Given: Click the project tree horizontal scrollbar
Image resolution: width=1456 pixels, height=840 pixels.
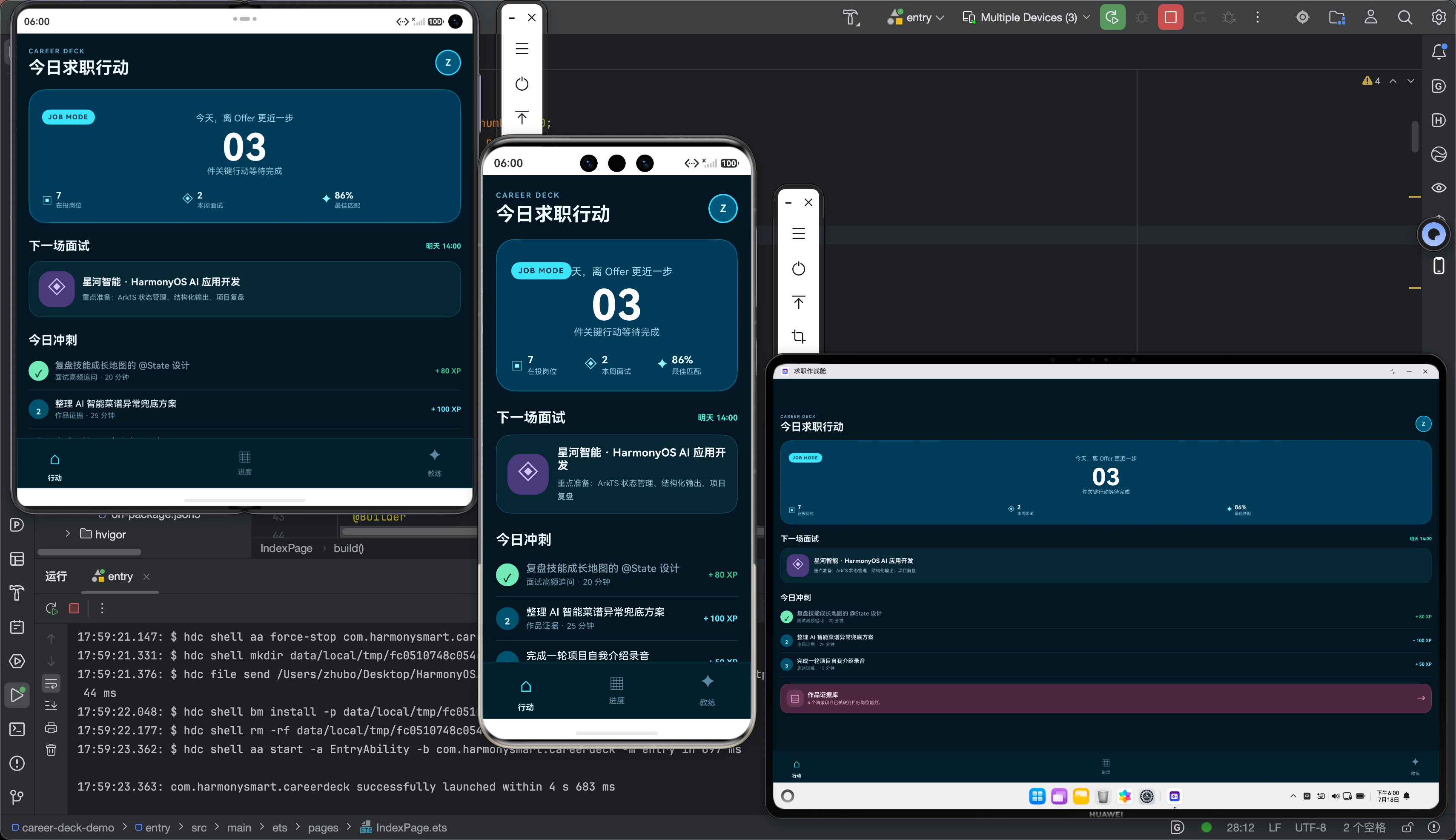Looking at the screenshot, I should (x=89, y=552).
